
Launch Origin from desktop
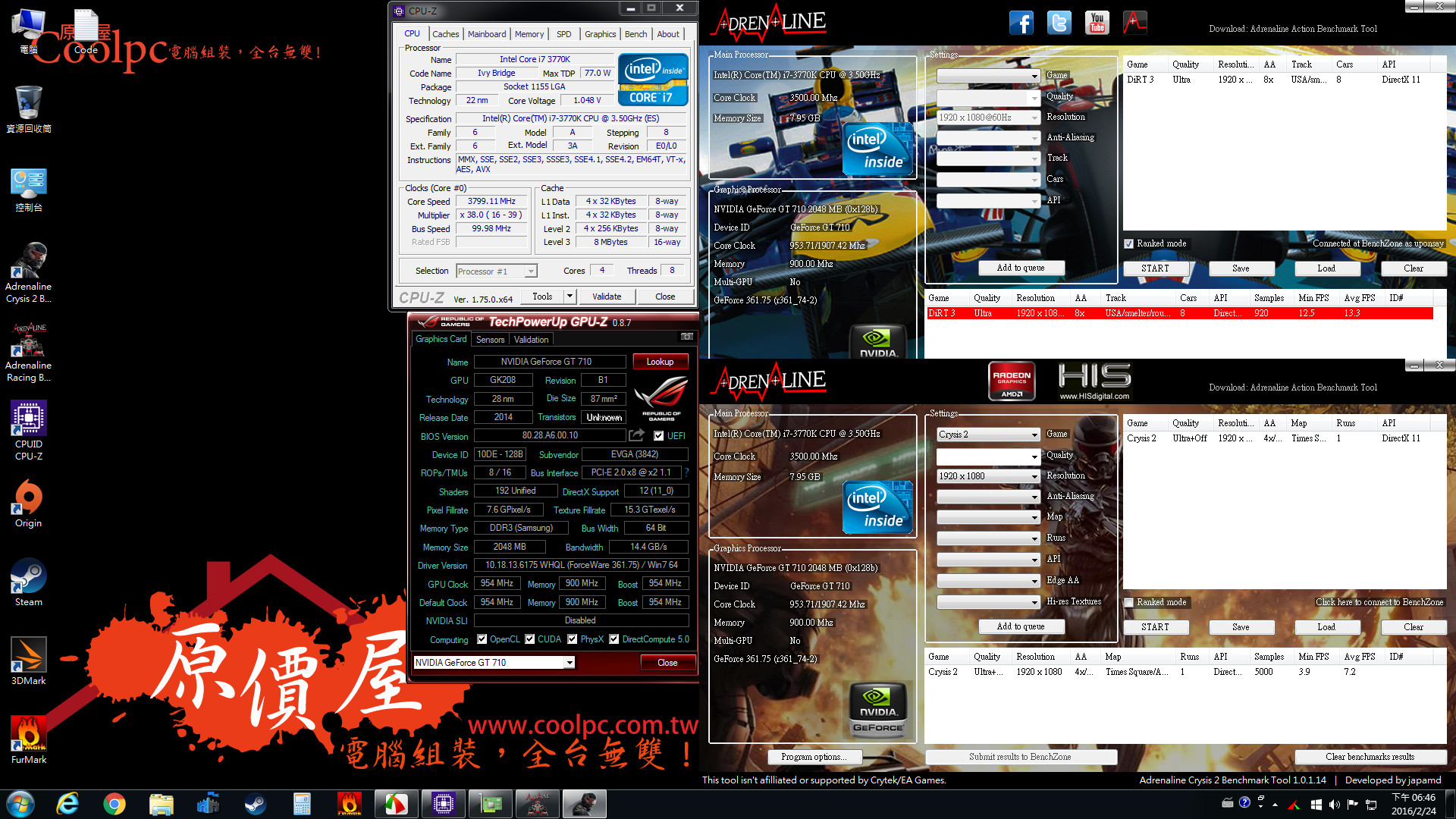coord(29,504)
